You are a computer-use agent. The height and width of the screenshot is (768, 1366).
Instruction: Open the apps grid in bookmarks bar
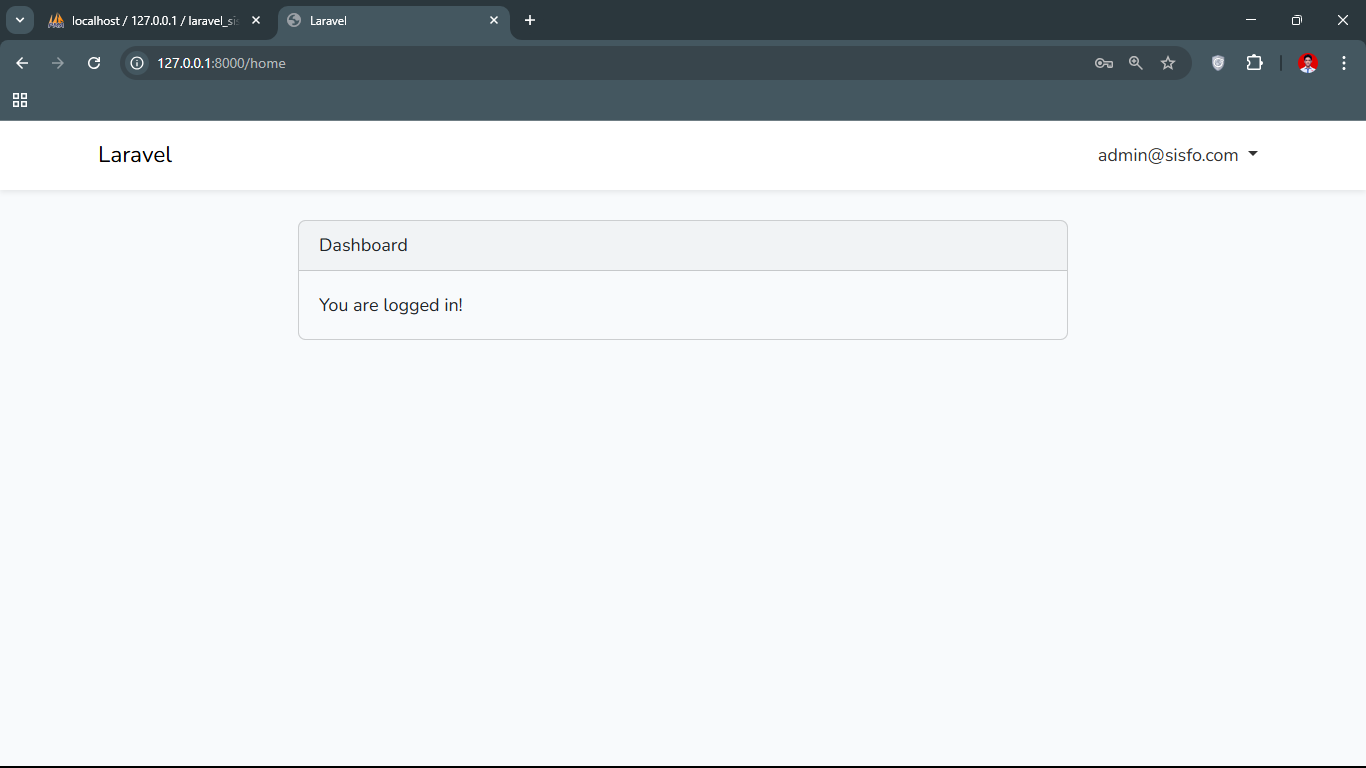(x=20, y=100)
